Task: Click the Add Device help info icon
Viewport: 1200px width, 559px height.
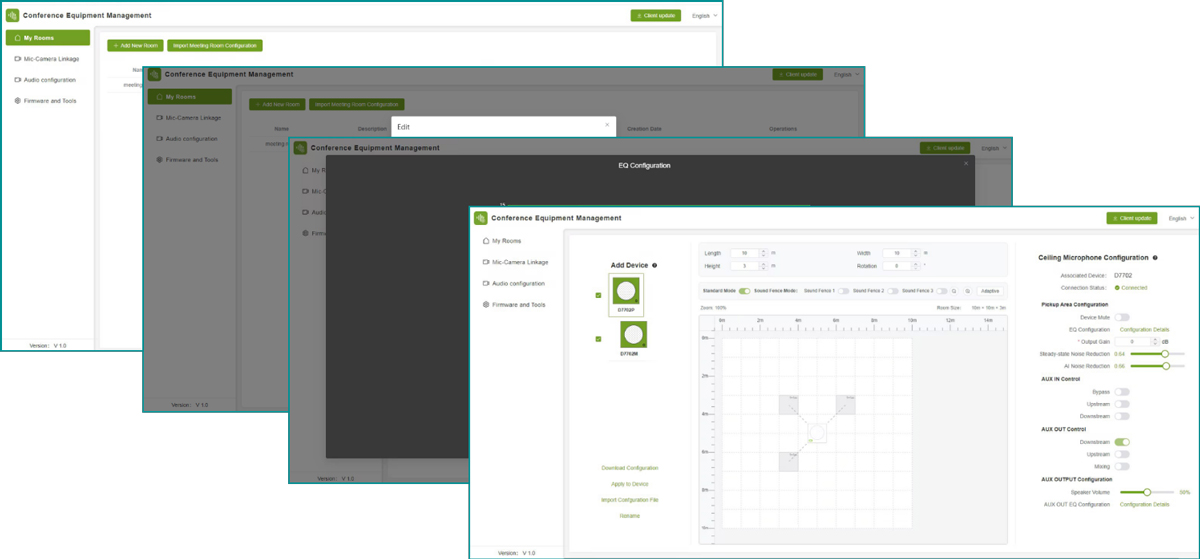Action: tap(654, 265)
